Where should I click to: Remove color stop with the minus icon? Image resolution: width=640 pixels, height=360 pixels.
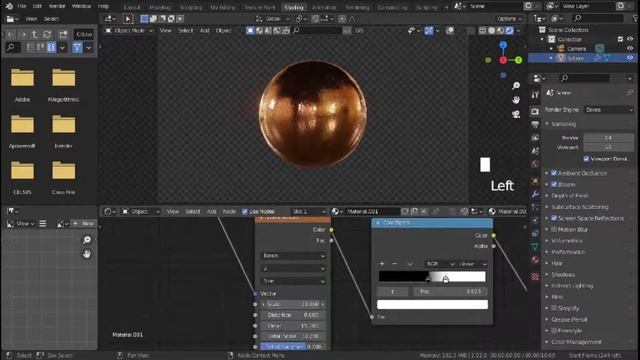pos(395,264)
